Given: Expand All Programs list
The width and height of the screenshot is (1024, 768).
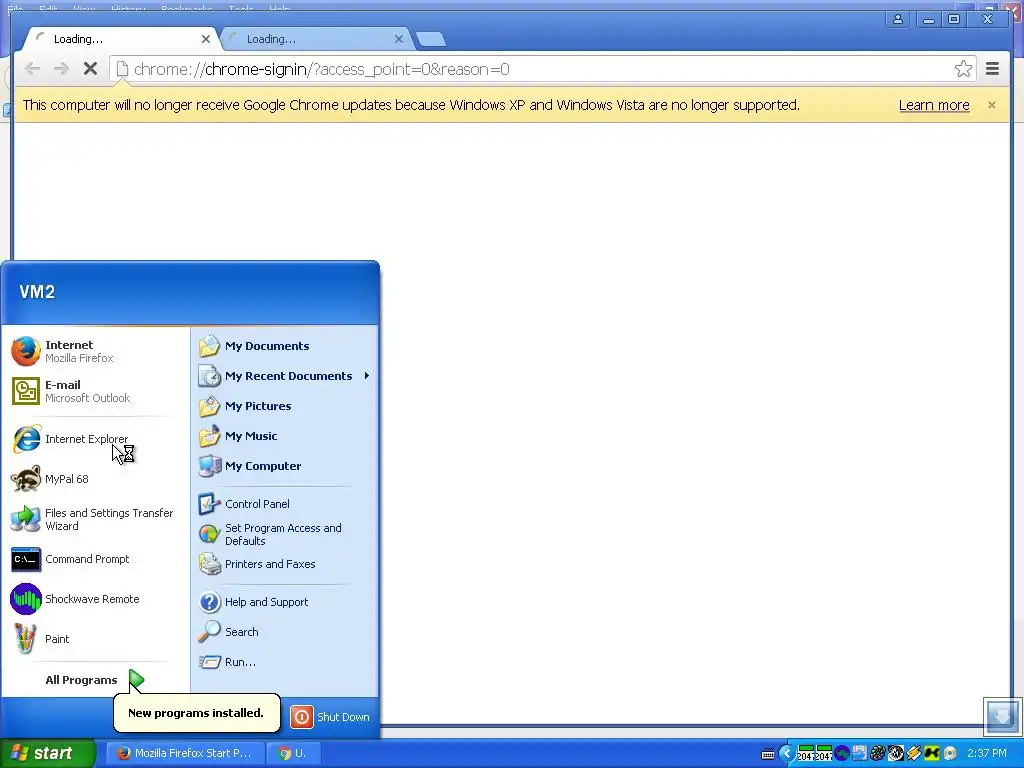Looking at the screenshot, I should tap(95, 680).
